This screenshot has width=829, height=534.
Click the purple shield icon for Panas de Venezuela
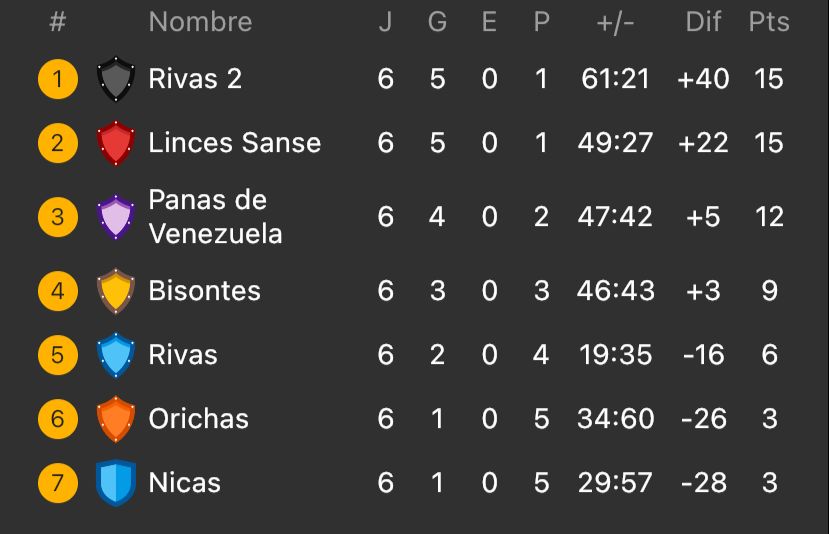[x=116, y=216]
